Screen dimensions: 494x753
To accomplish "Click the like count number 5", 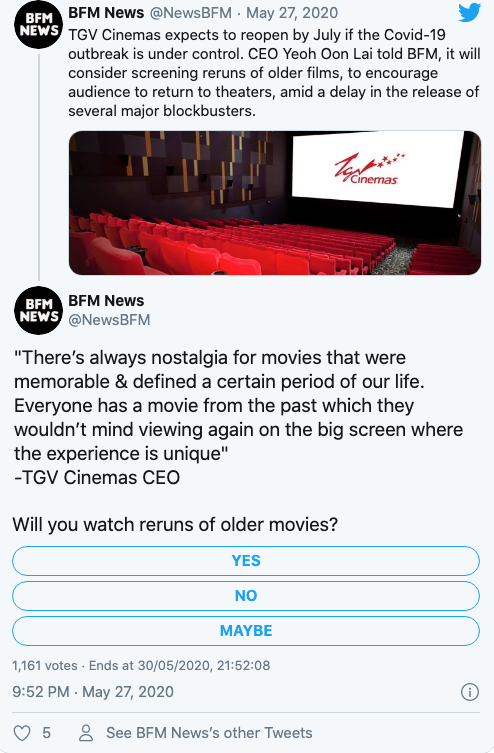I will click(x=47, y=733).
